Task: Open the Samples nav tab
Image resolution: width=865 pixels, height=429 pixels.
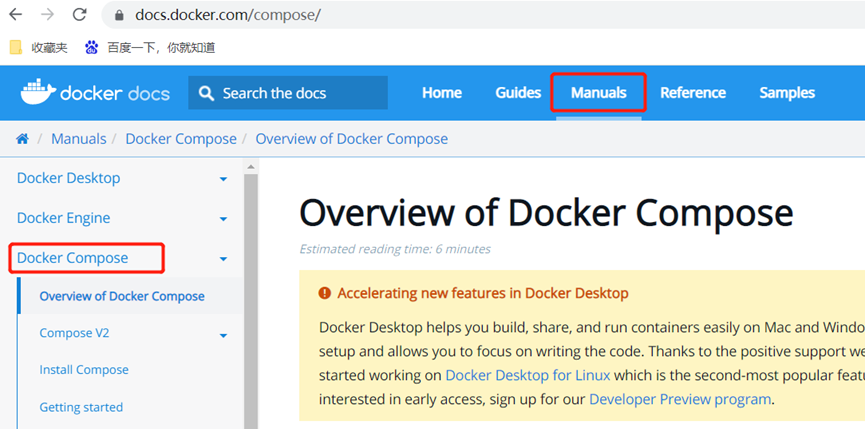Action: (x=787, y=93)
